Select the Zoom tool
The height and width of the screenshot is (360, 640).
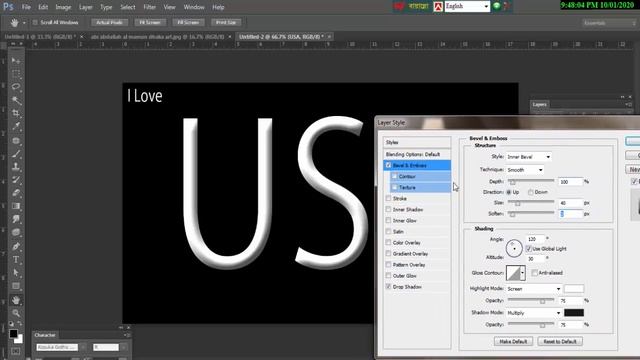point(16,313)
